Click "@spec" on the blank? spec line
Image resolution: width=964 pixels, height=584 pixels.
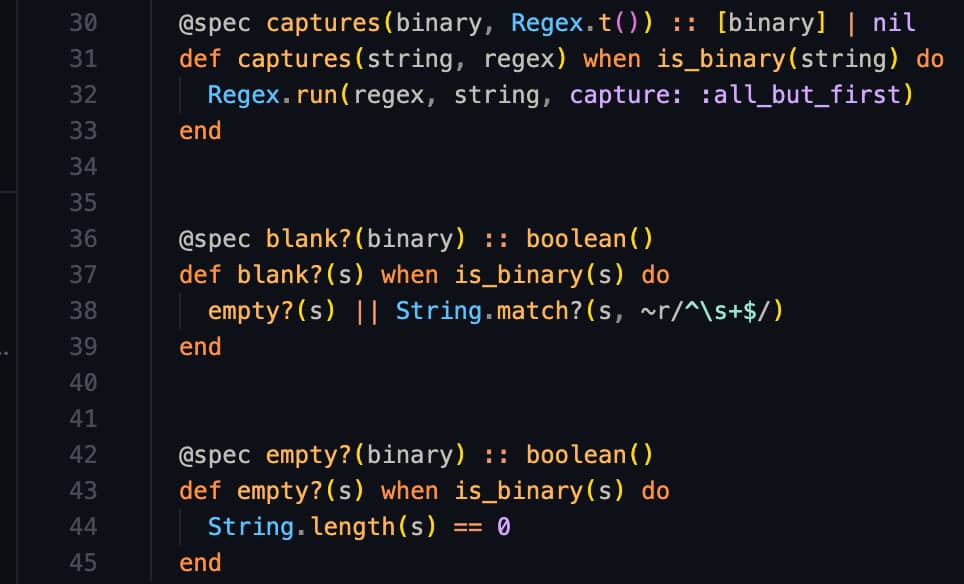215,239
